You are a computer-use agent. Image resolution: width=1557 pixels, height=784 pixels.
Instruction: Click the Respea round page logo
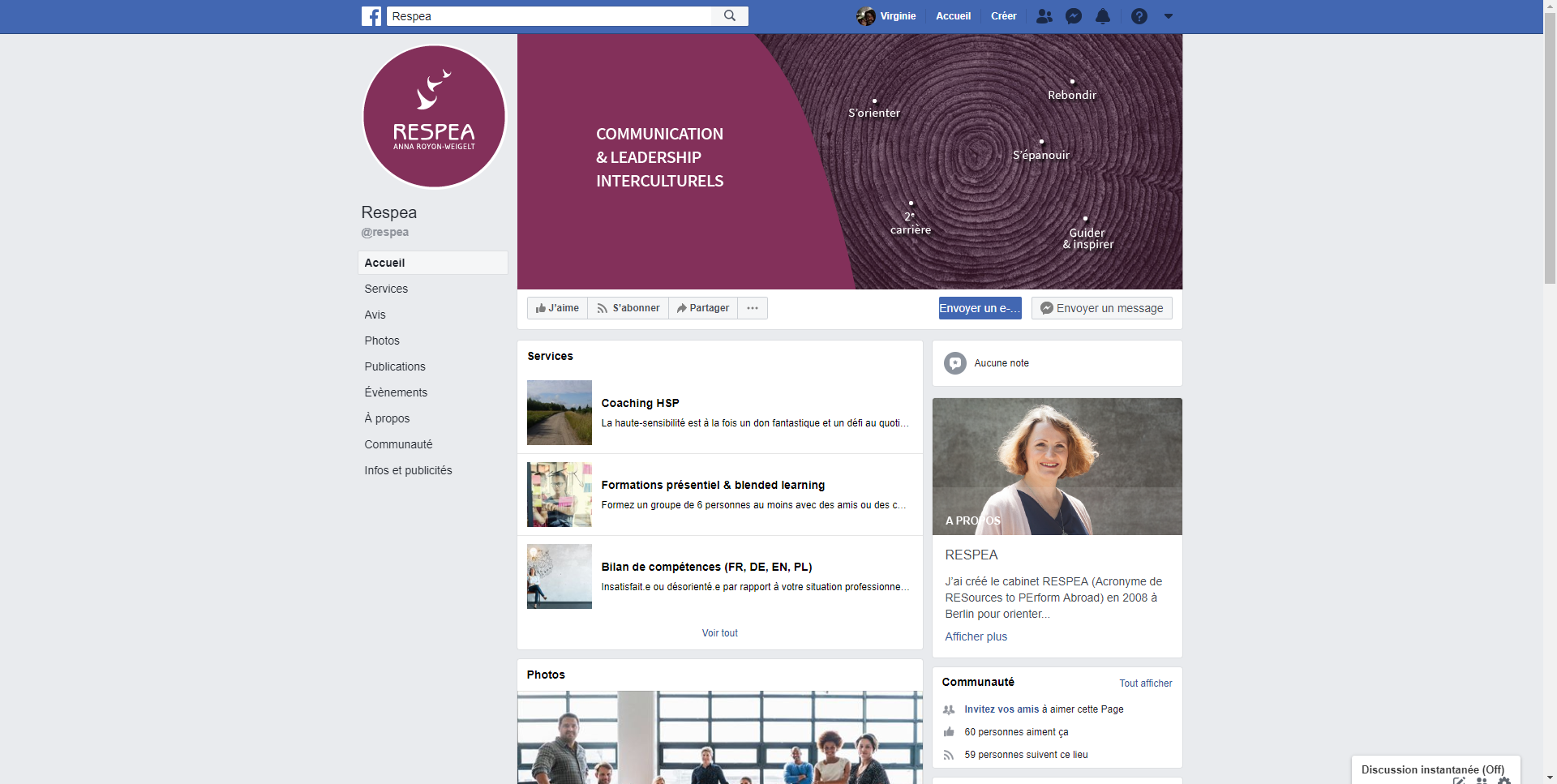pos(435,117)
